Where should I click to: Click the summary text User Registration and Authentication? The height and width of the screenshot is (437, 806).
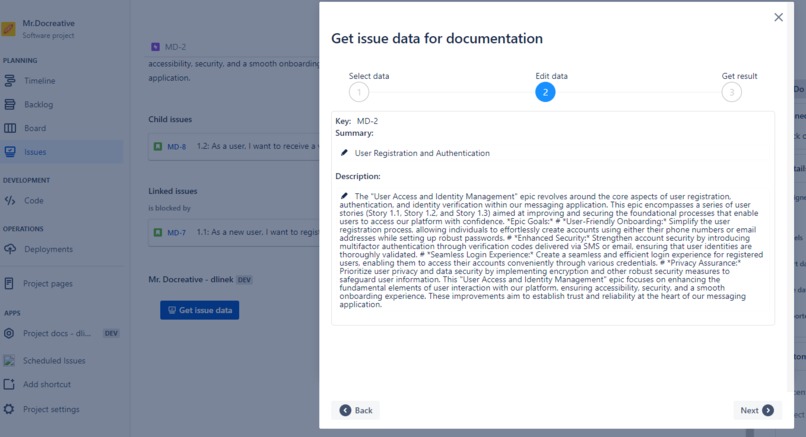(422, 153)
